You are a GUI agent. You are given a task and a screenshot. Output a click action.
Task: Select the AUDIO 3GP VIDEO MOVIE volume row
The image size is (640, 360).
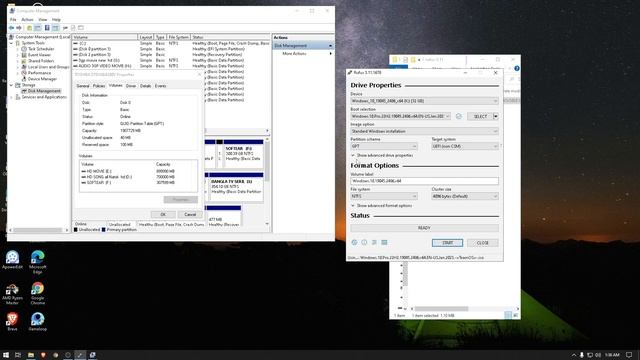171,66
